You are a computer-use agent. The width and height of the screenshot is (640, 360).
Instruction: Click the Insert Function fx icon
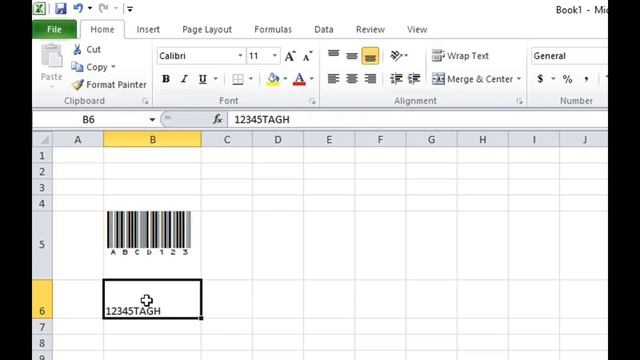tap(218, 119)
